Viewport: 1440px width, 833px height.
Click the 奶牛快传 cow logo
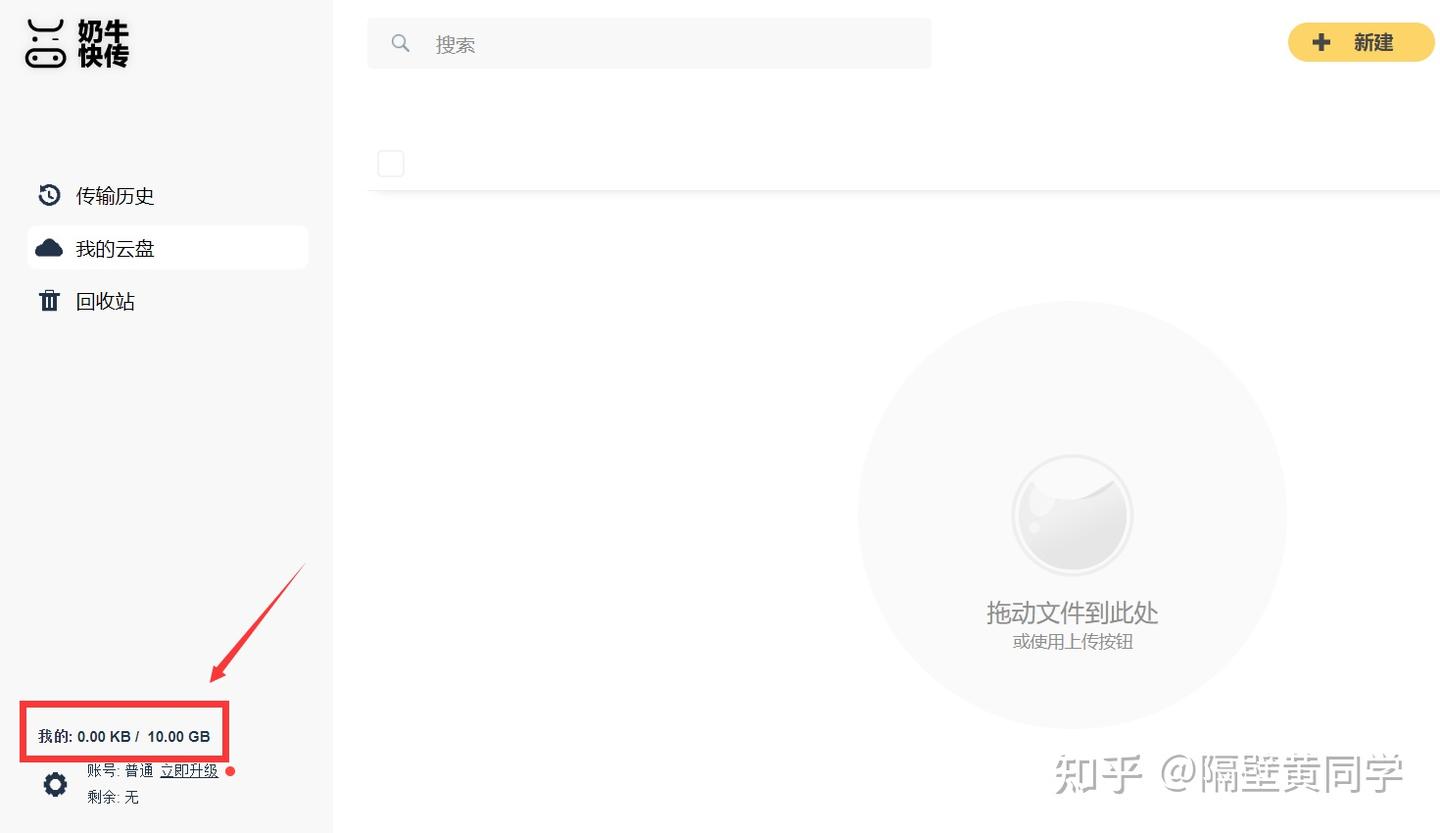point(77,43)
